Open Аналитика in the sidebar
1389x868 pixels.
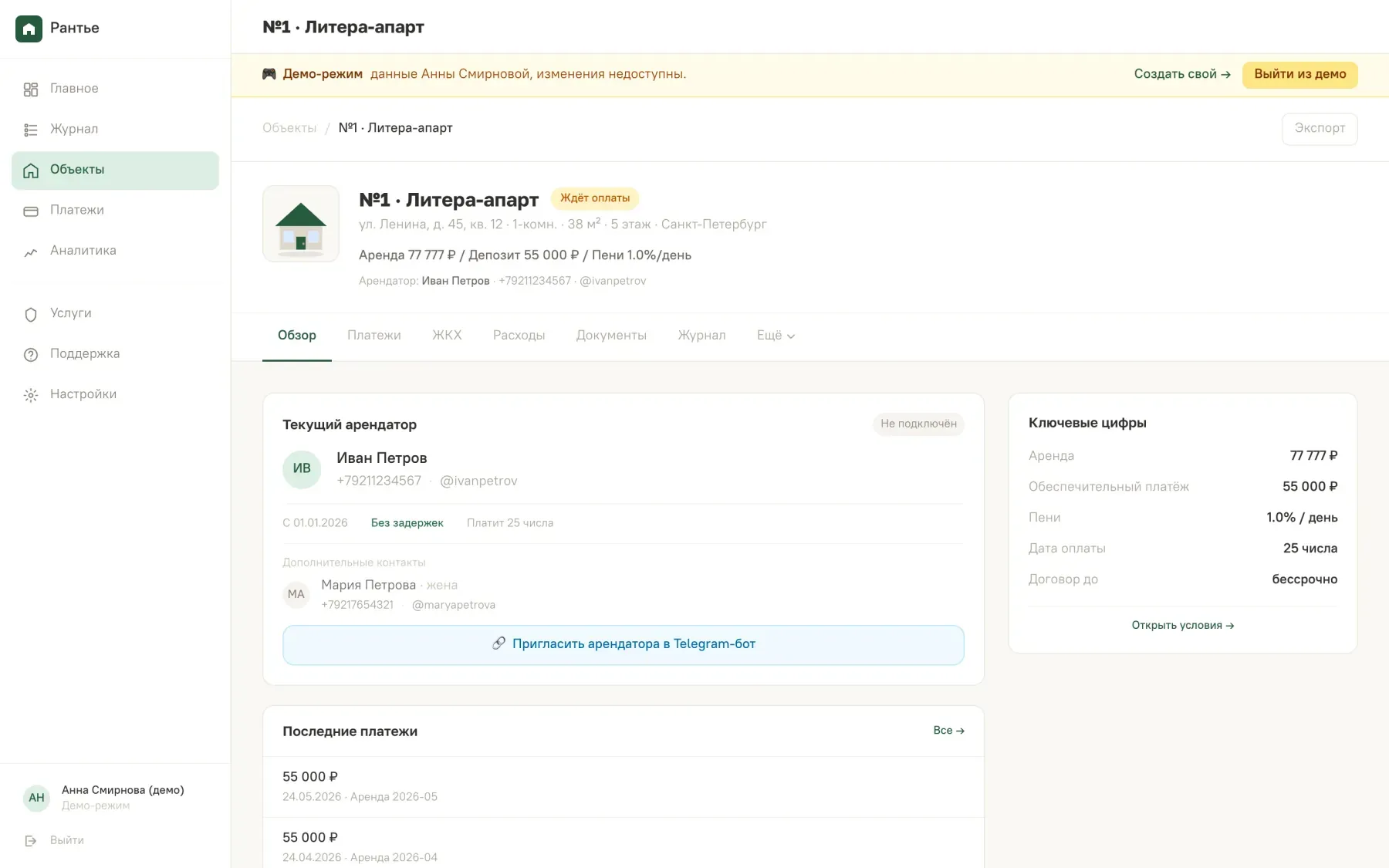[x=115, y=251]
